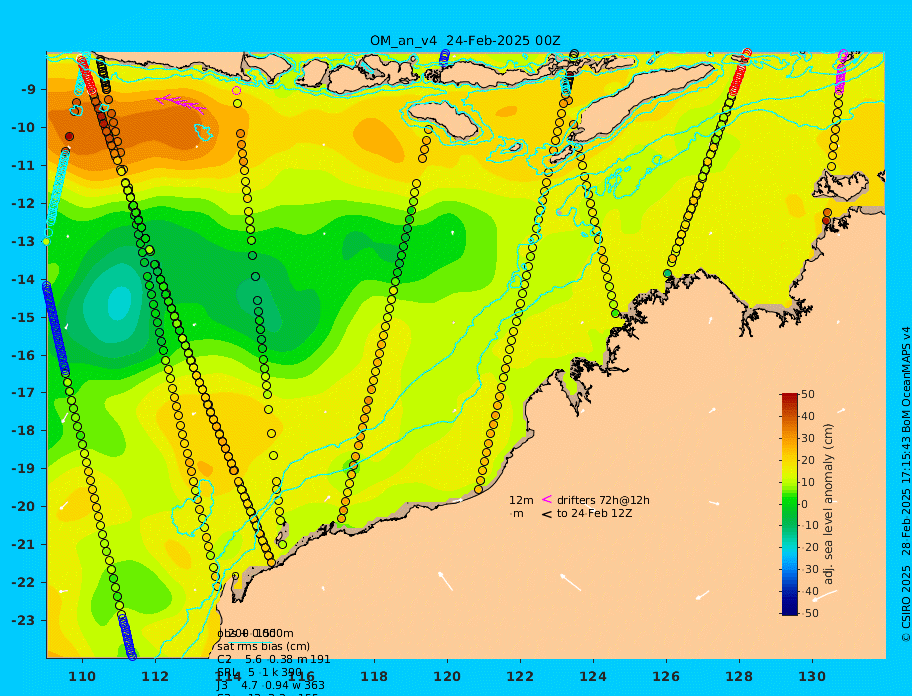Screen dimensions: 912x696
Task: Click the magenta drifter arrow legend symbol
Action: point(546,499)
